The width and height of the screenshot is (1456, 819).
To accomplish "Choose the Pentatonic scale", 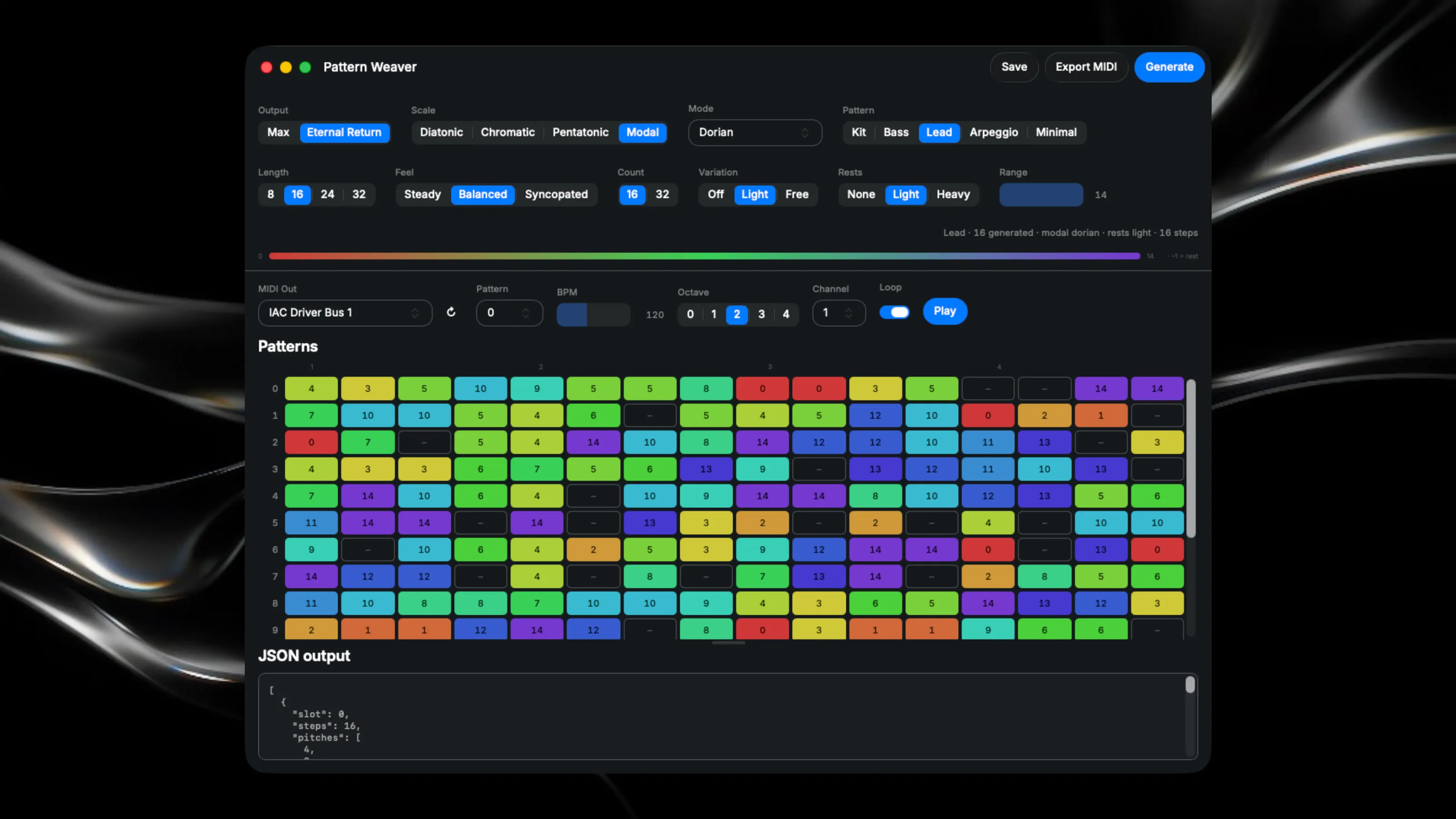I will point(581,132).
